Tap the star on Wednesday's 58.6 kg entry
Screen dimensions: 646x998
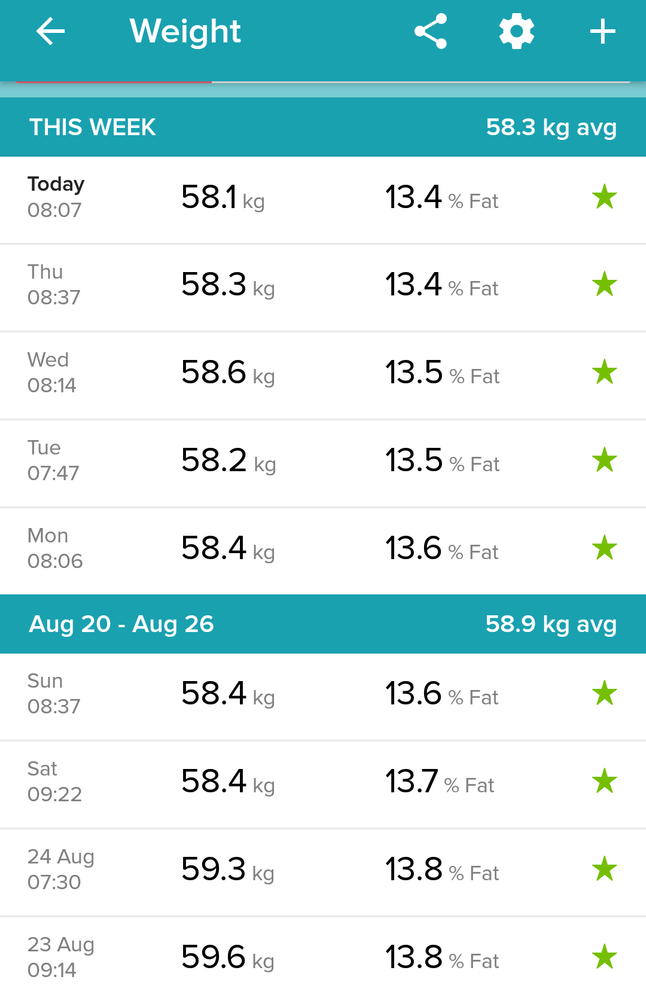tap(604, 372)
